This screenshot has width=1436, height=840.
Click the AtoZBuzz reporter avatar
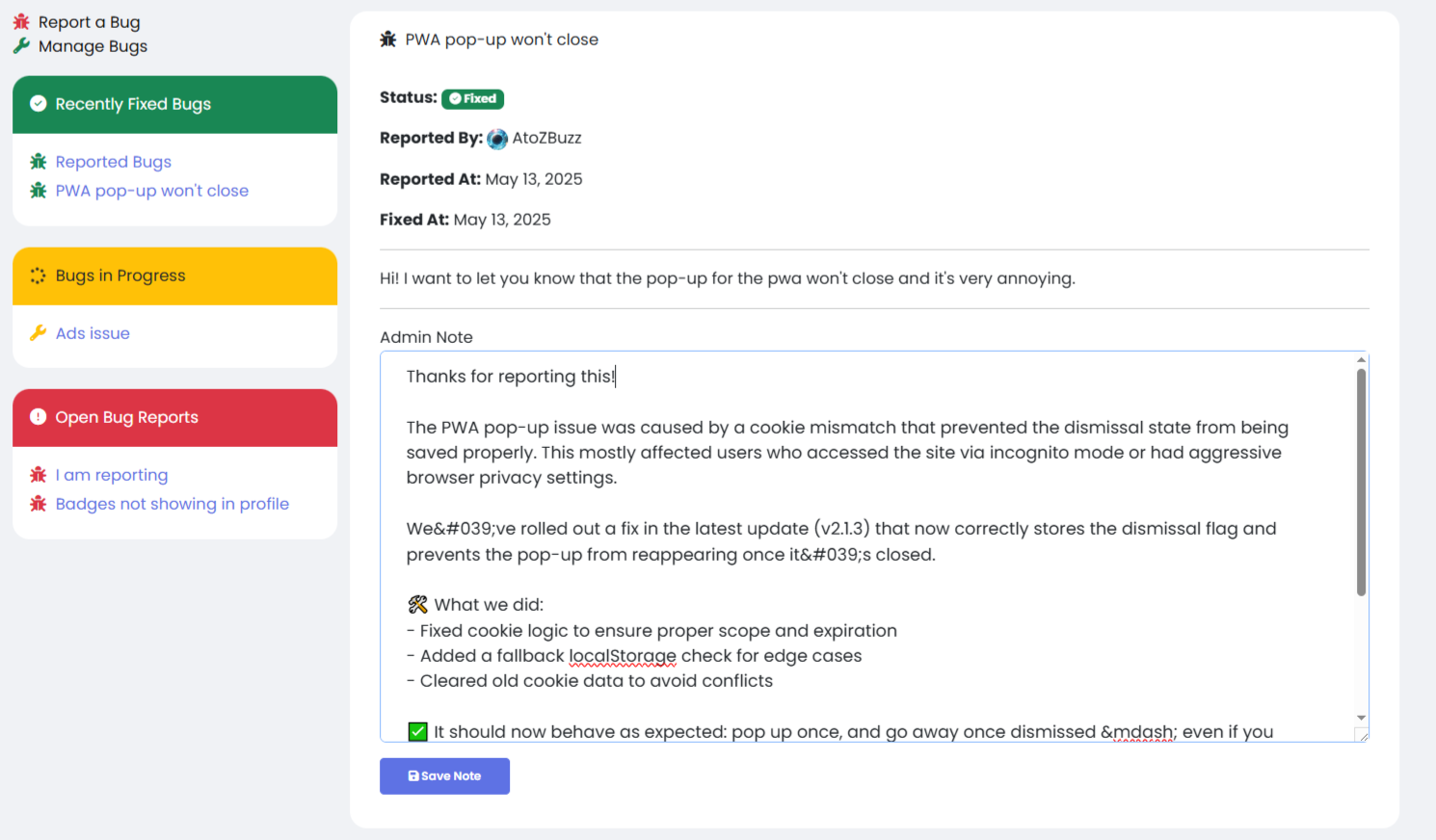tap(497, 139)
